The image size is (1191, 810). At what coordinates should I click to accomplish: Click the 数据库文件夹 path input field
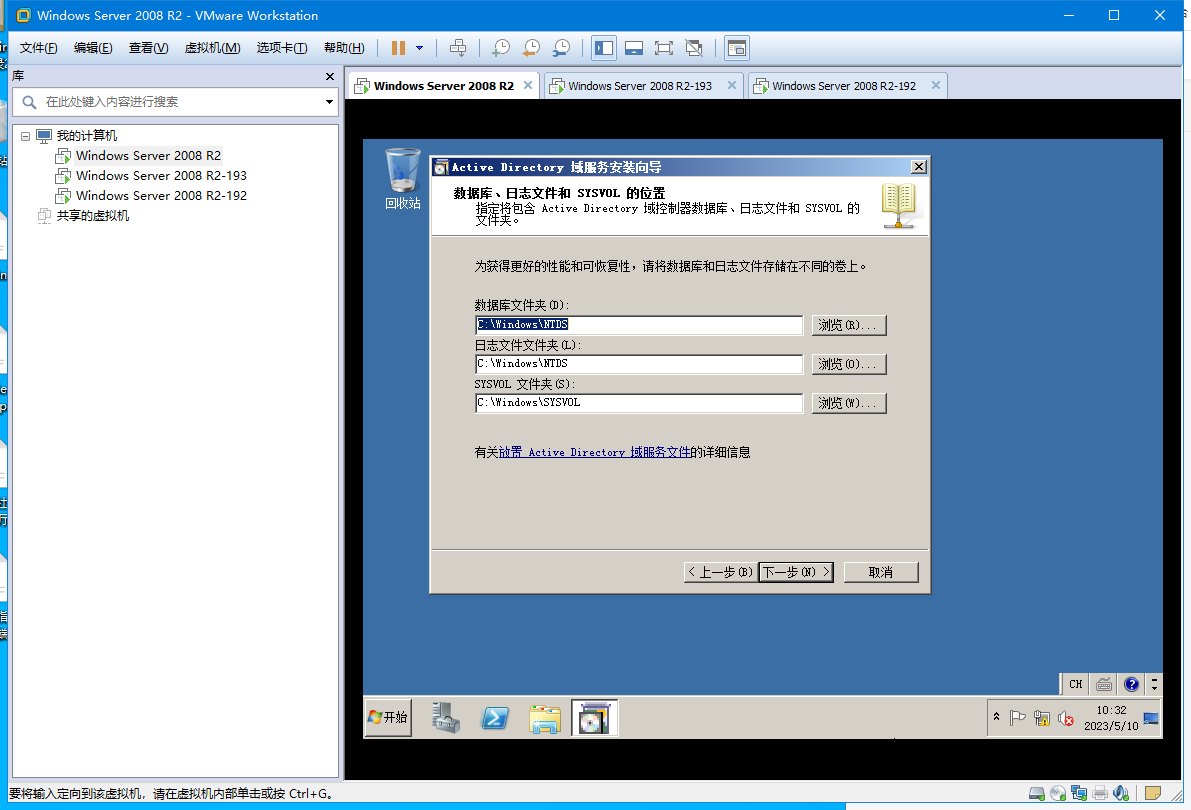[639, 325]
